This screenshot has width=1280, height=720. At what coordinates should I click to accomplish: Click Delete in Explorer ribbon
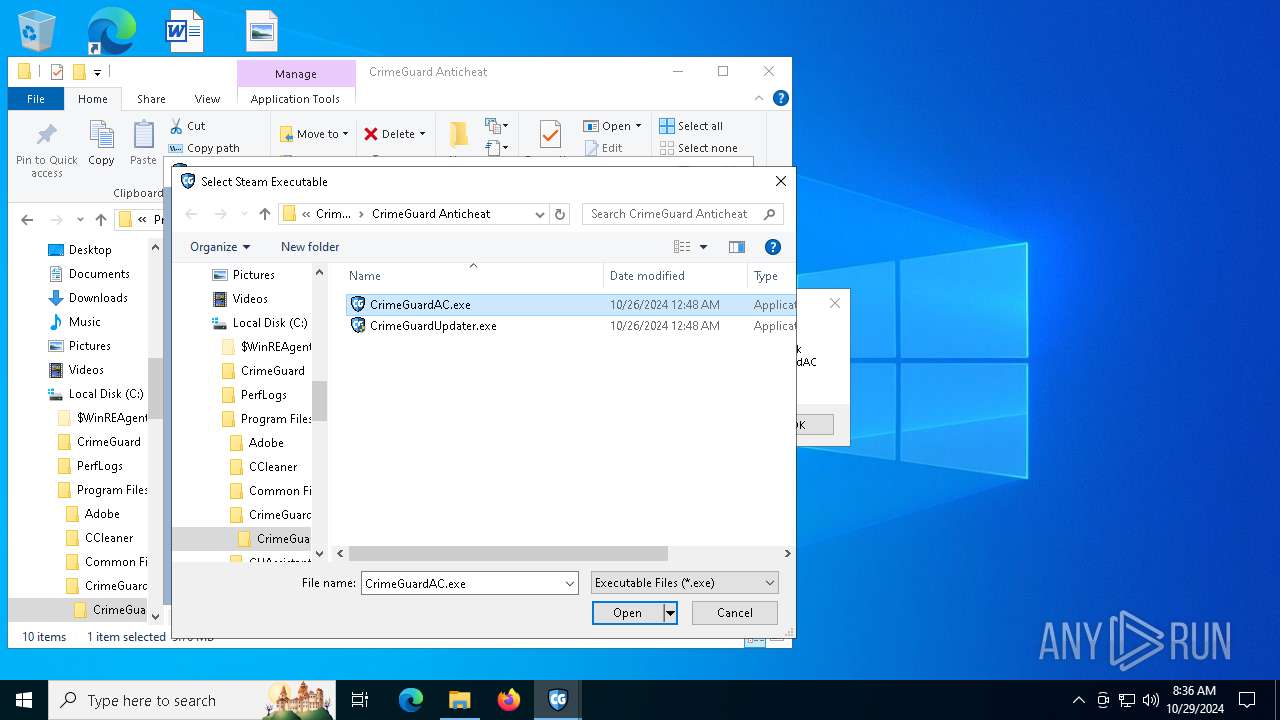point(394,133)
